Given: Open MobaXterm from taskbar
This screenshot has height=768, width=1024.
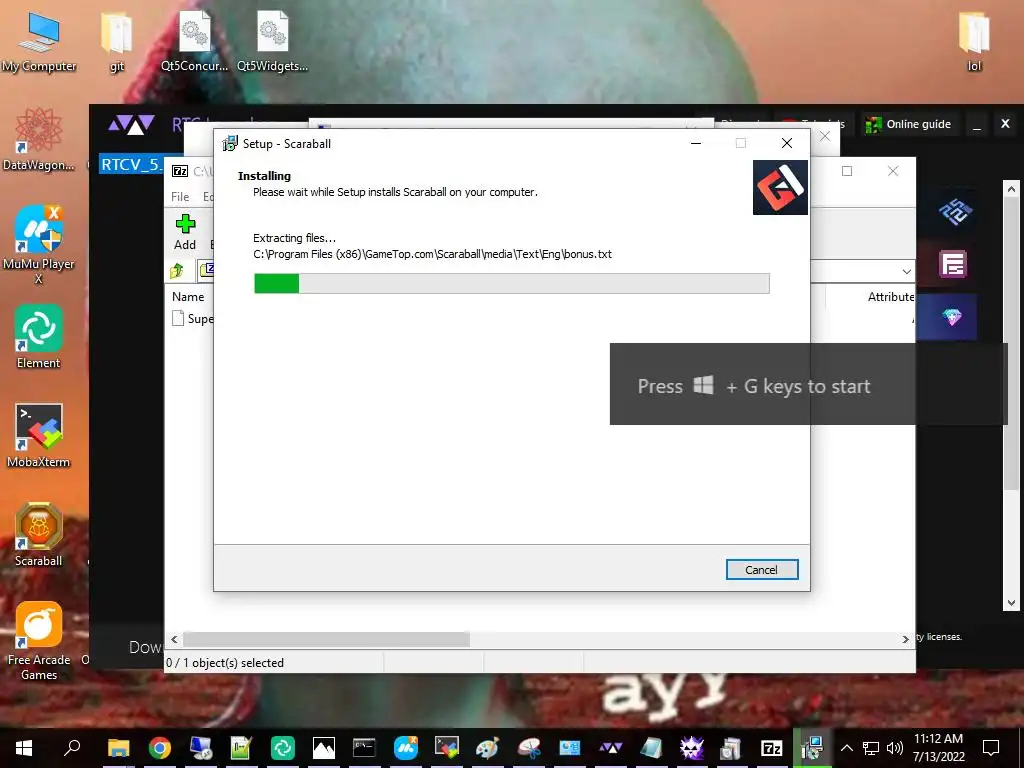Looking at the screenshot, I should (447, 748).
